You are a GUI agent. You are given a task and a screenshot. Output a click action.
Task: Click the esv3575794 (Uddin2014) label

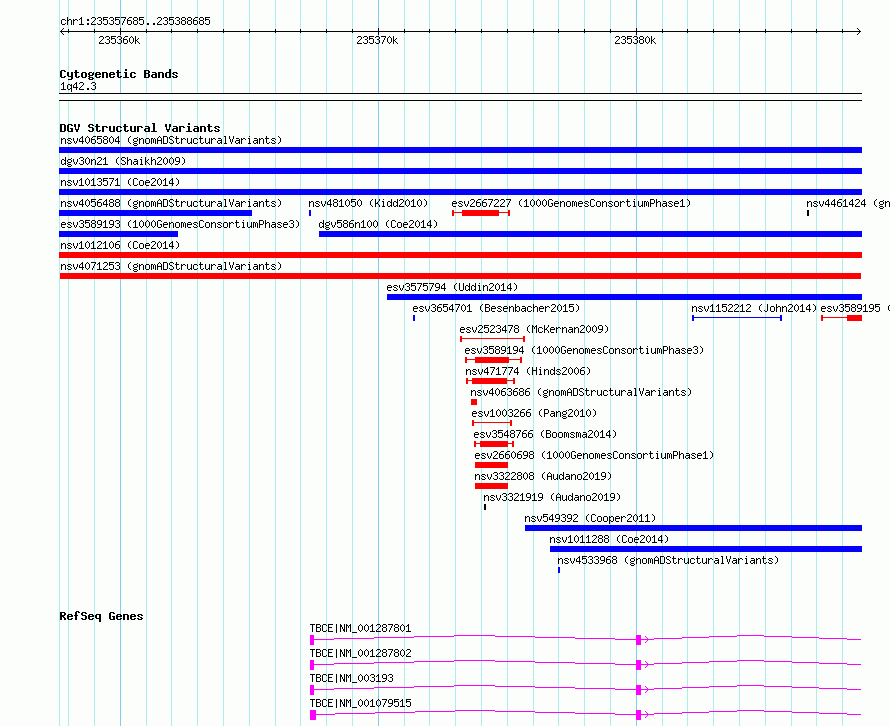tap(452, 287)
